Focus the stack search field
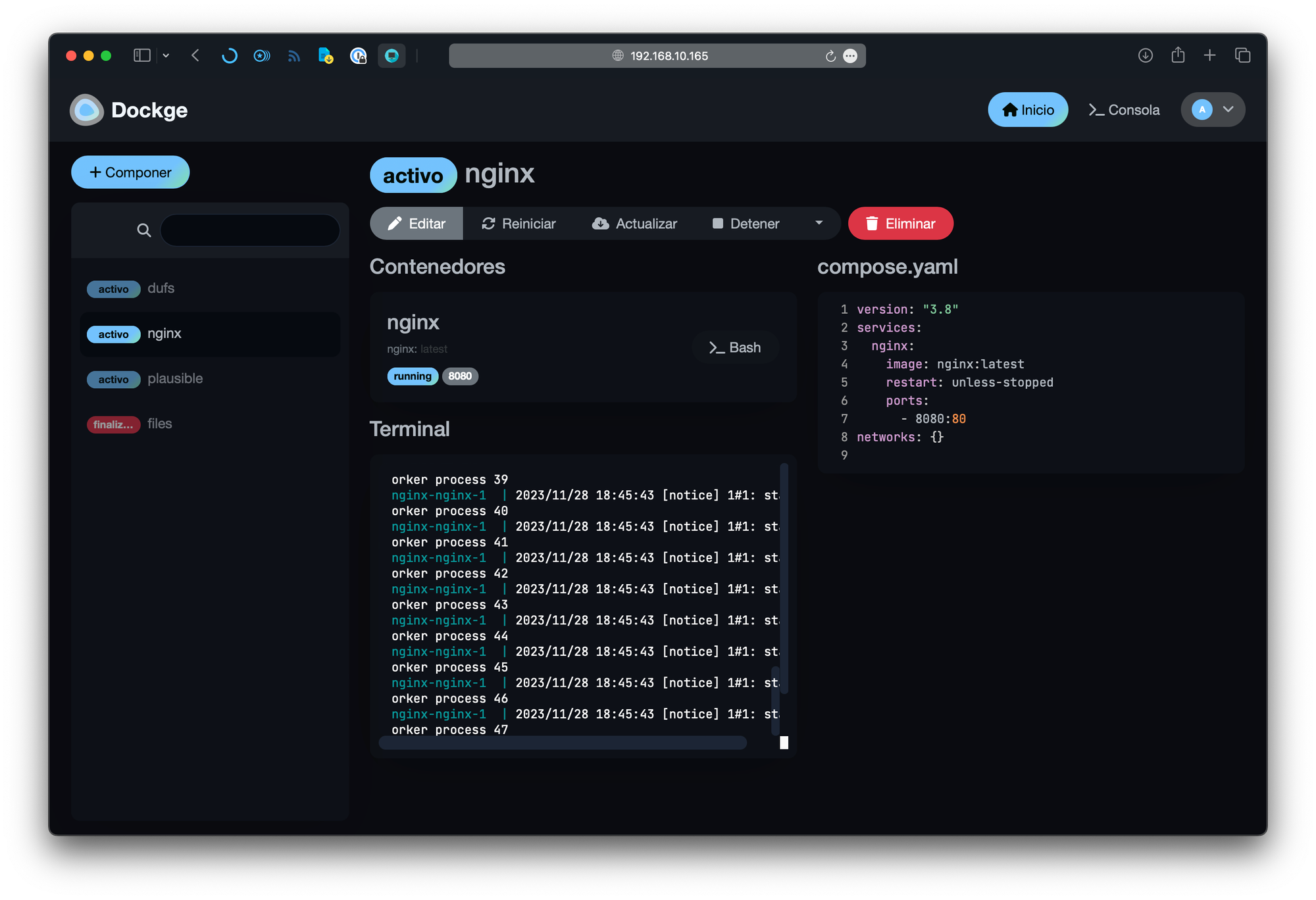The height and width of the screenshot is (900, 1316). click(x=250, y=230)
